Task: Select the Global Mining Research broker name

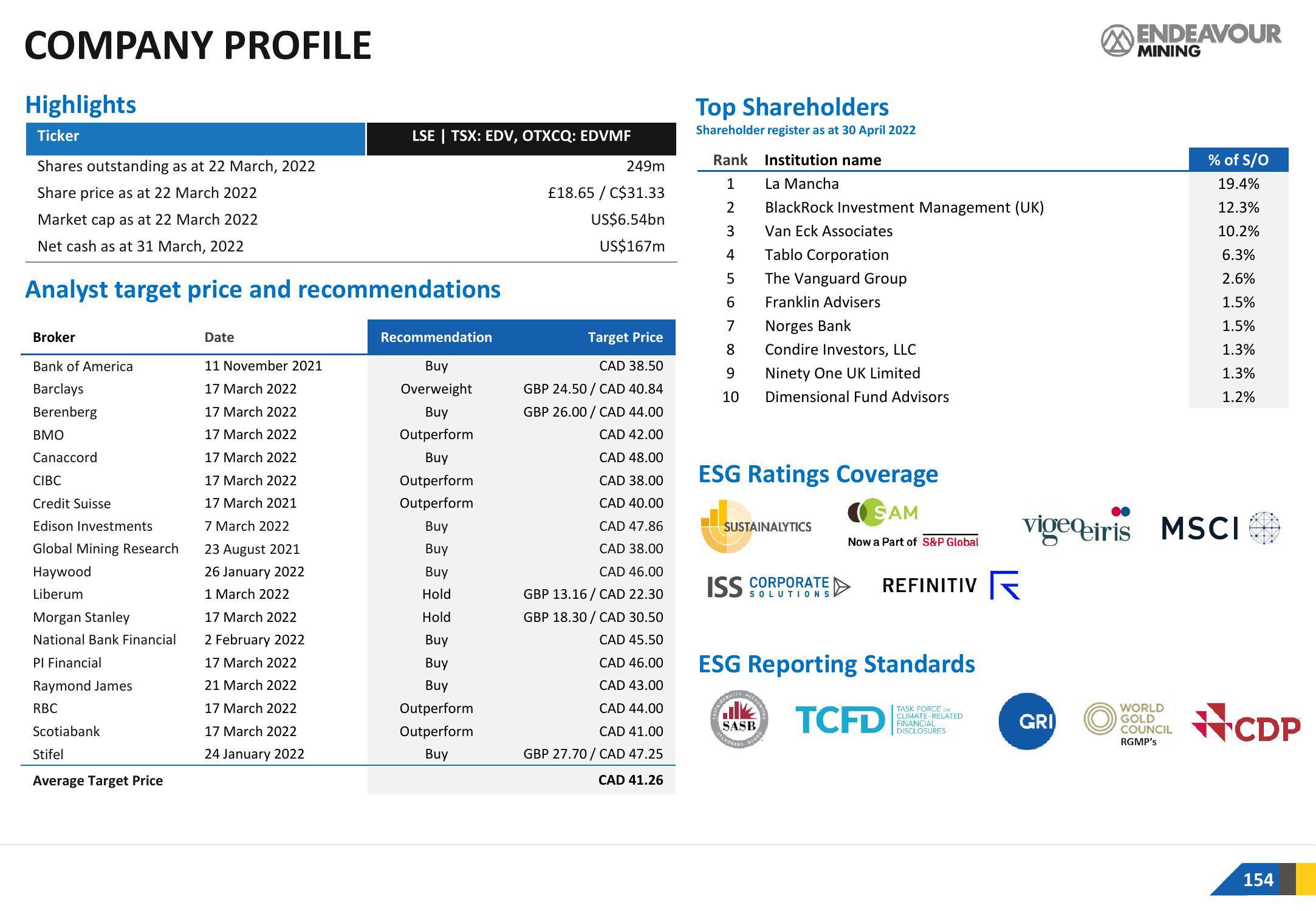Action: pos(106,548)
